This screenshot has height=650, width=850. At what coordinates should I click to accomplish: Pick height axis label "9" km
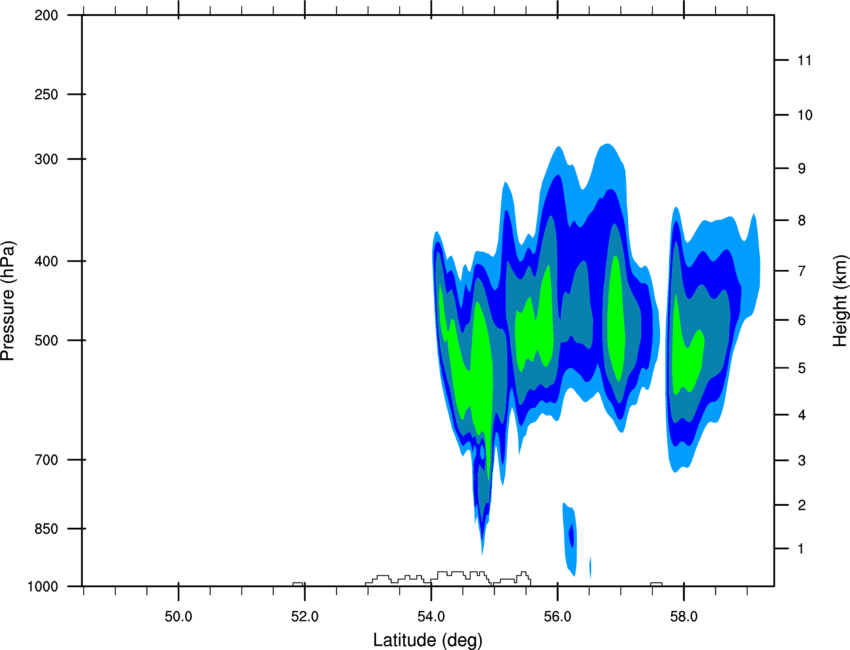802,169
